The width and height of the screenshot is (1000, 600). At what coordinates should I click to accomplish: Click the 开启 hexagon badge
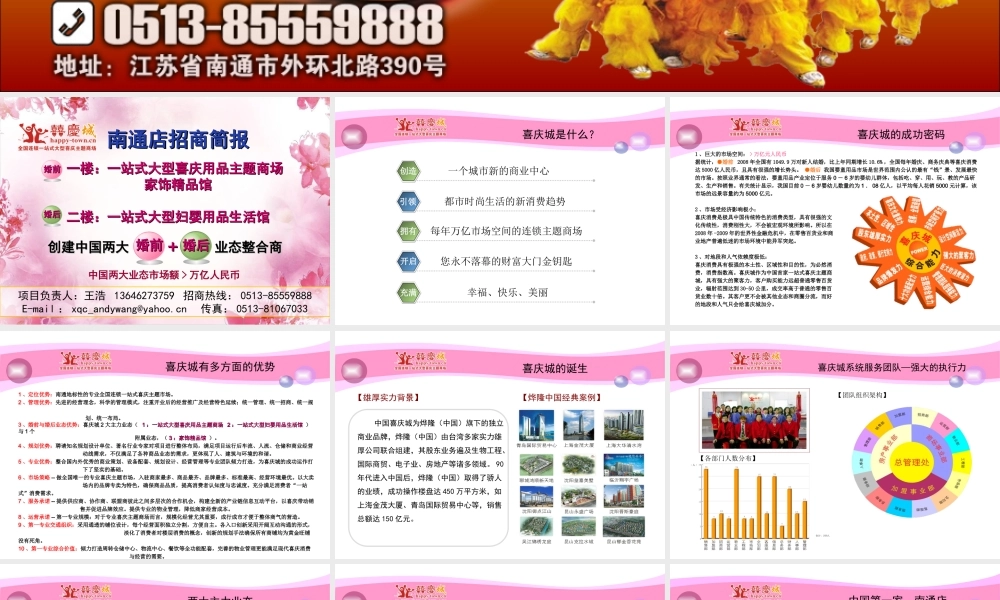pos(409,261)
